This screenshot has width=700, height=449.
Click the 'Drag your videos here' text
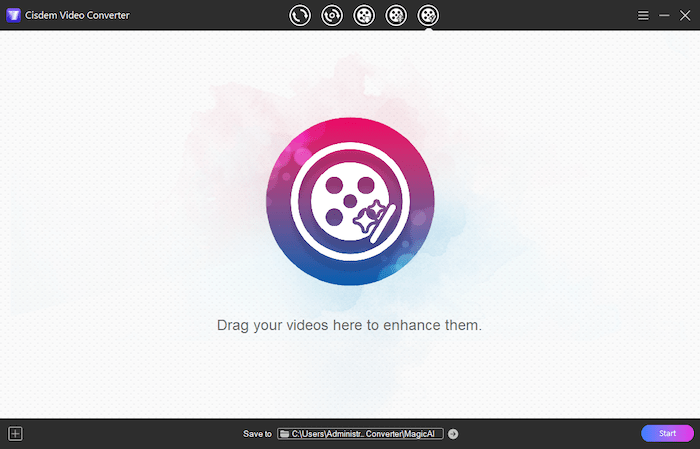[x=350, y=326]
